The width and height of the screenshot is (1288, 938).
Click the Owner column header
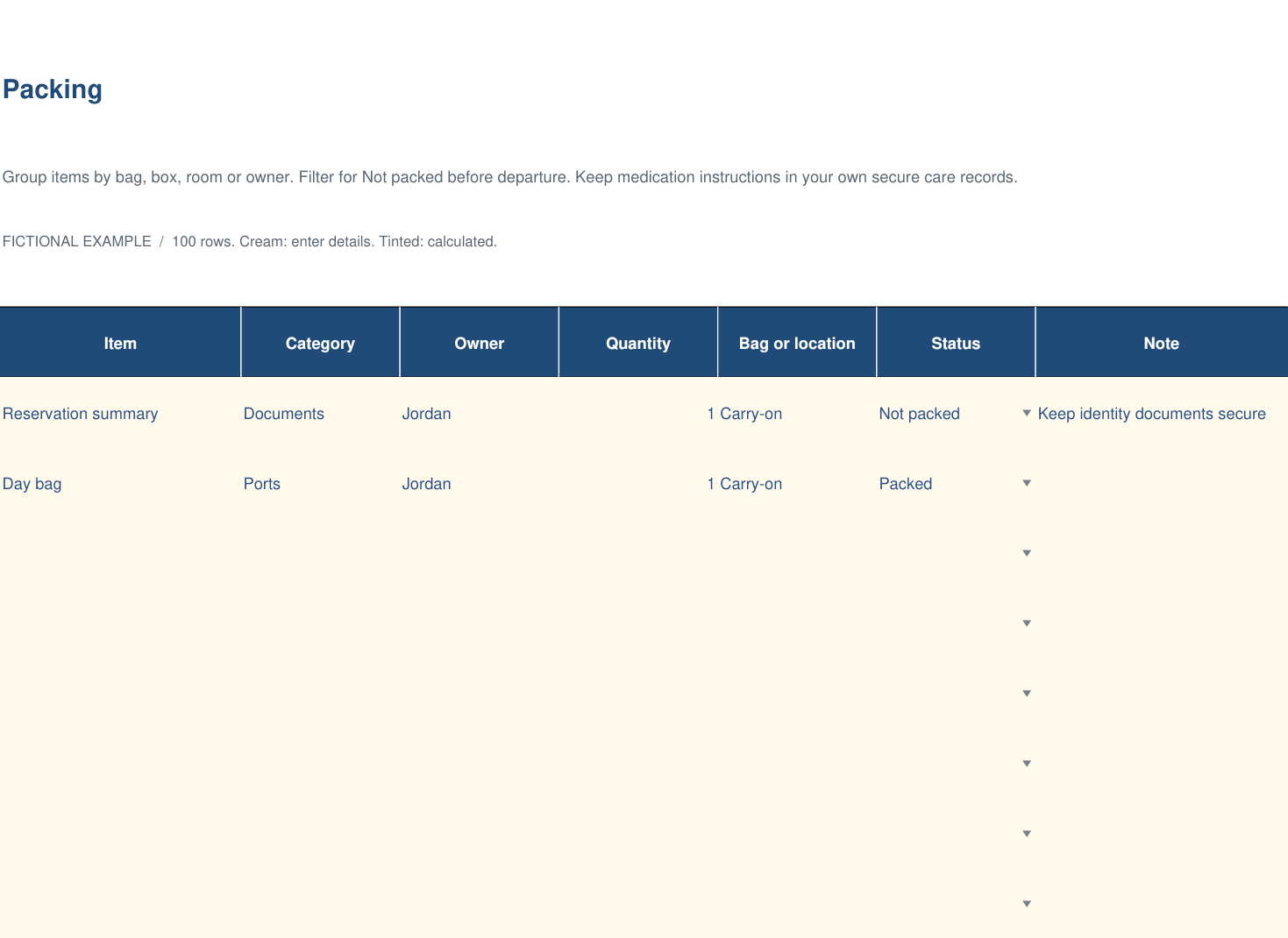pyautogui.click(x=479, y=343)
